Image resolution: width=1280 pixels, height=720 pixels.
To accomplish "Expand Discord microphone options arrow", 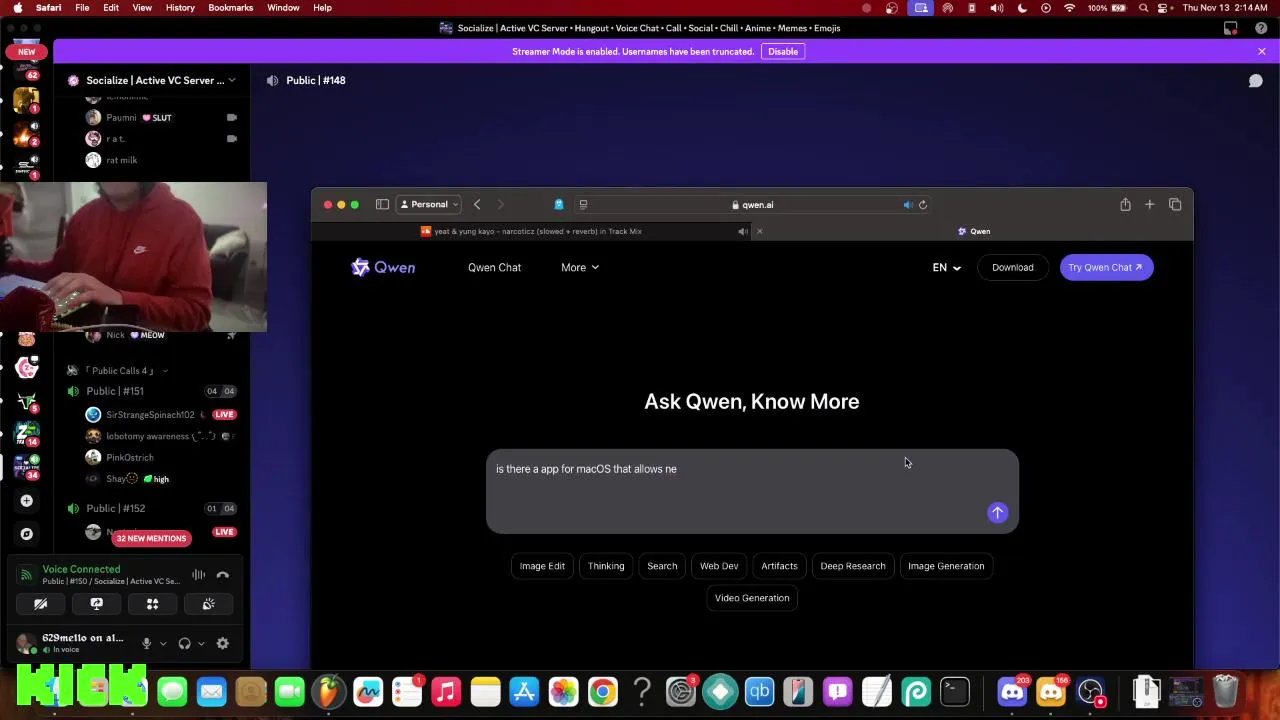I will point(161,643).
